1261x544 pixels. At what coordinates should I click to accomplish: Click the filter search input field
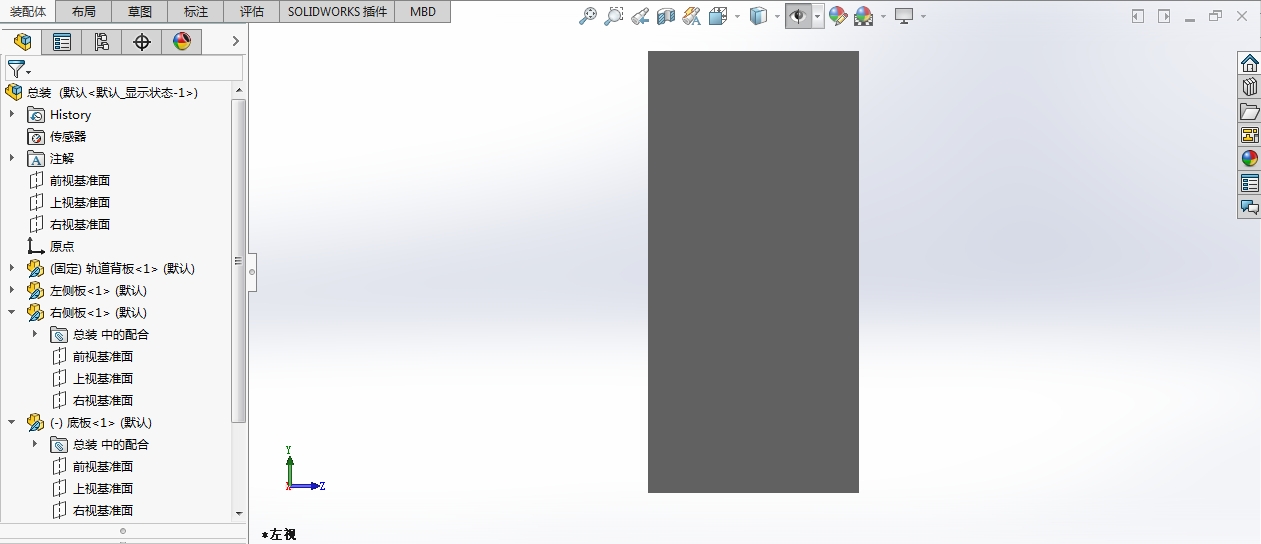point(138,69)
